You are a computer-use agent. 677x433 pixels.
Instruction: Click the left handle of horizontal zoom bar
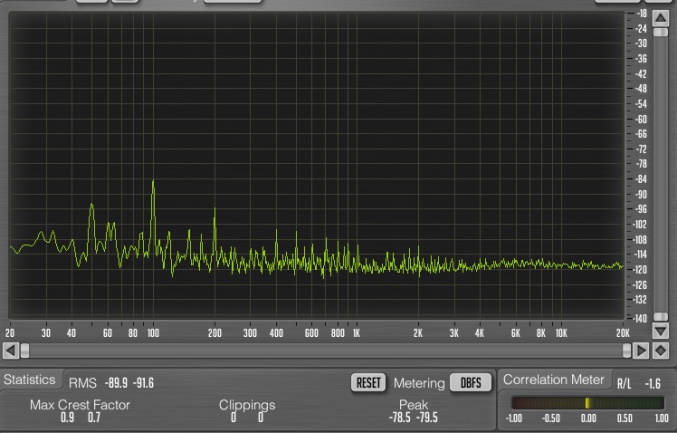[24, 351]
